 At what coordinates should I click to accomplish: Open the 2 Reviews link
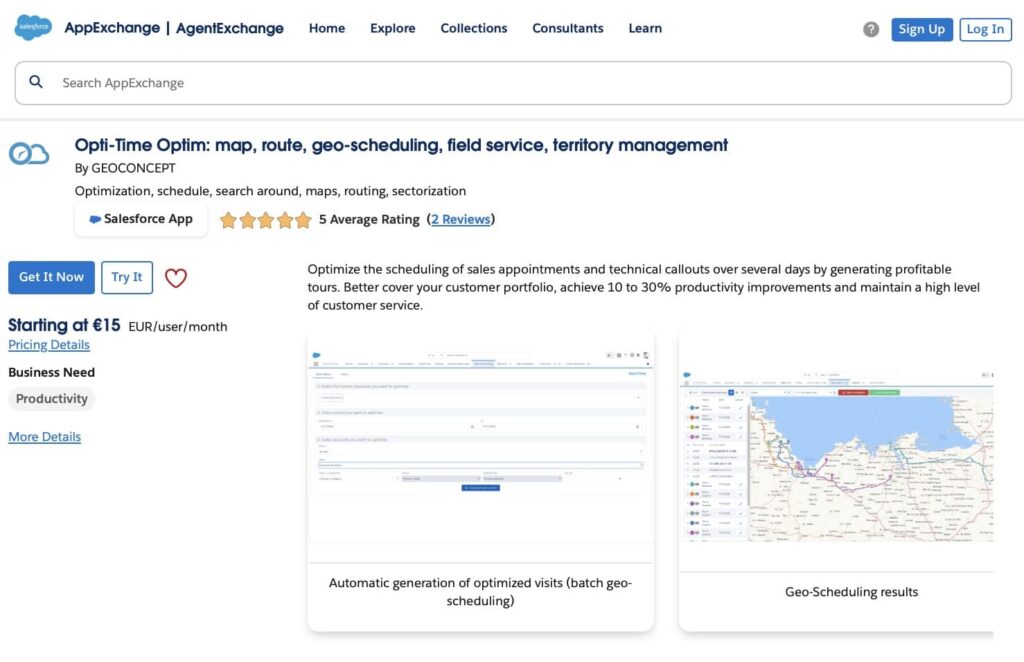(x=461, y=219)
